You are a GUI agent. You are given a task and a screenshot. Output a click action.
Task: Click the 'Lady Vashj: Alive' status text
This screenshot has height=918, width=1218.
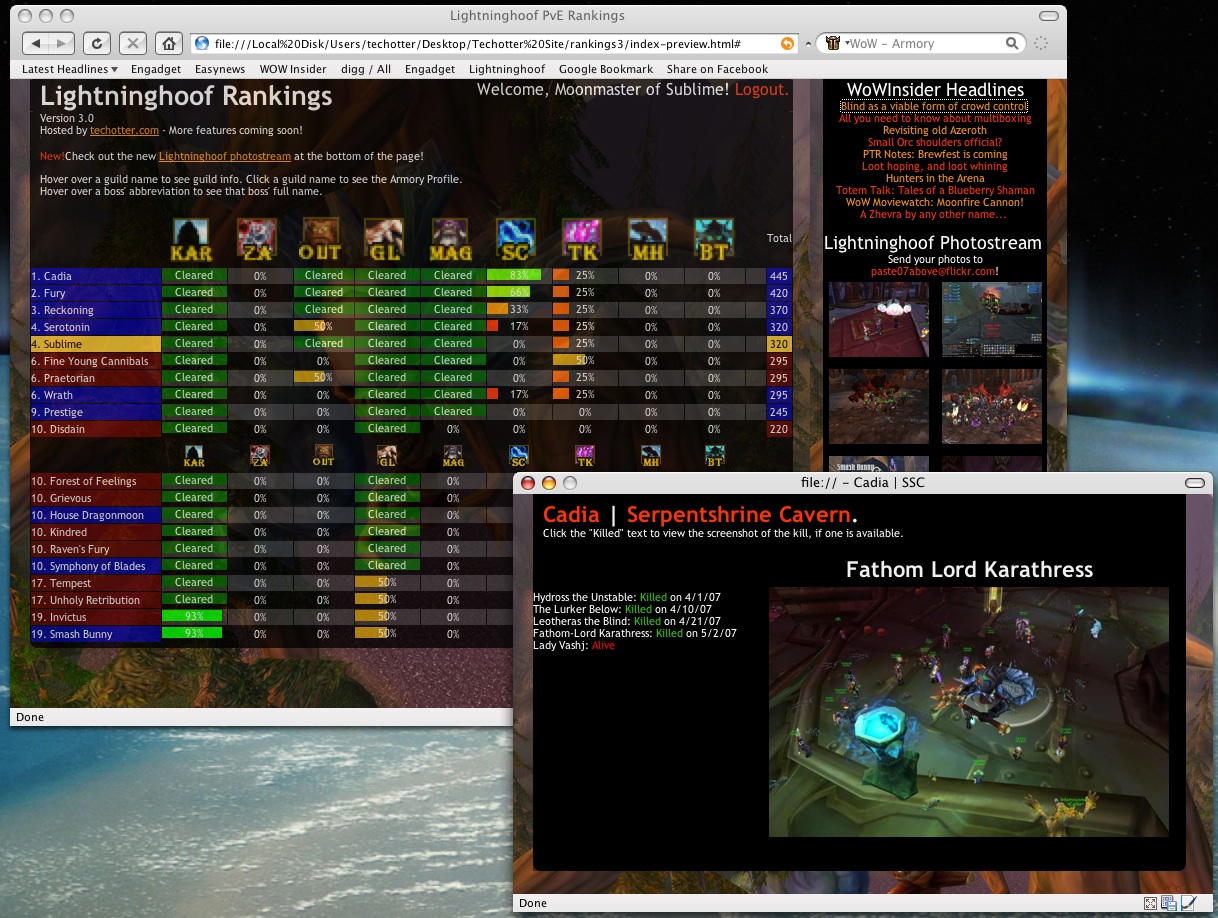[x=574, y=645]
